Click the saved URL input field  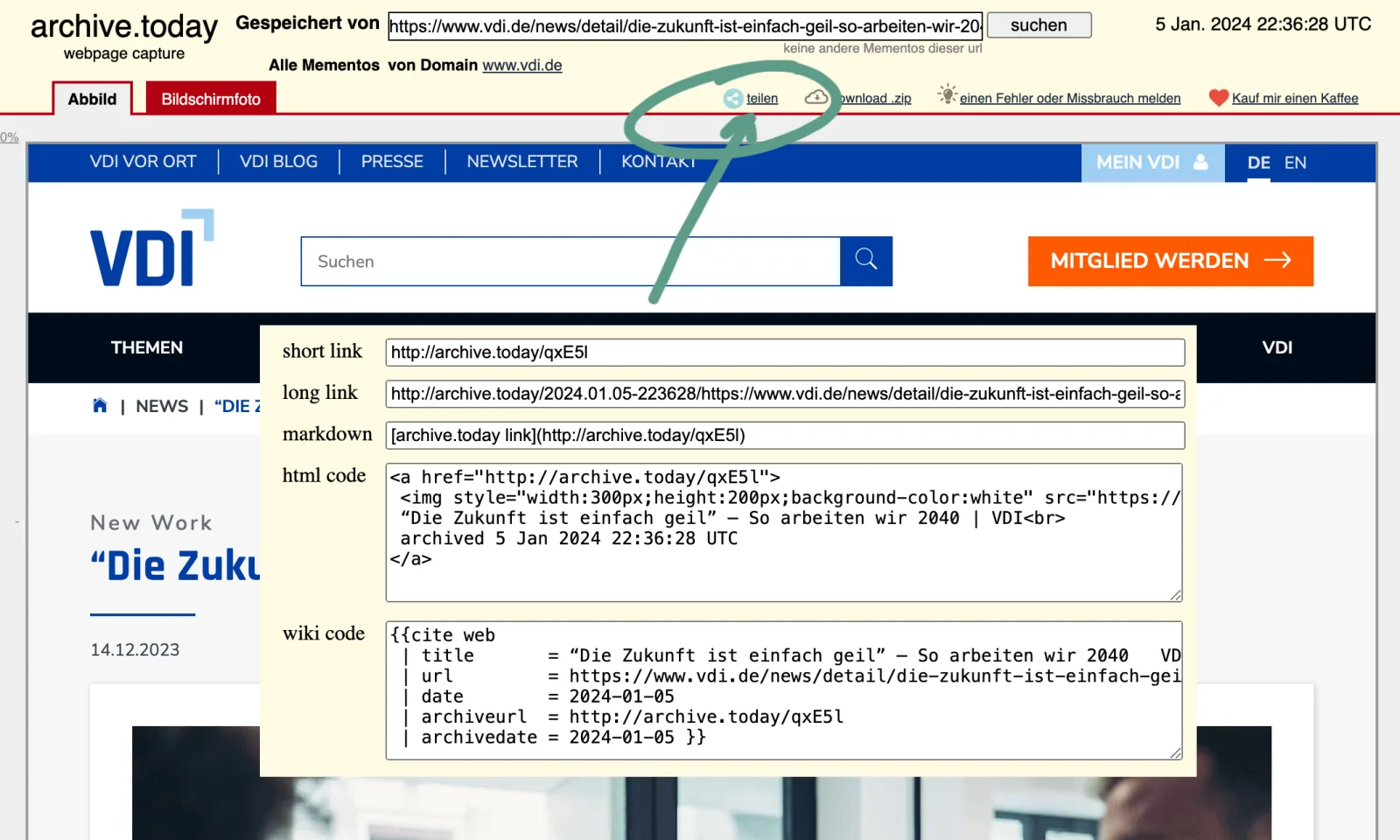click(x=686, y=25)
